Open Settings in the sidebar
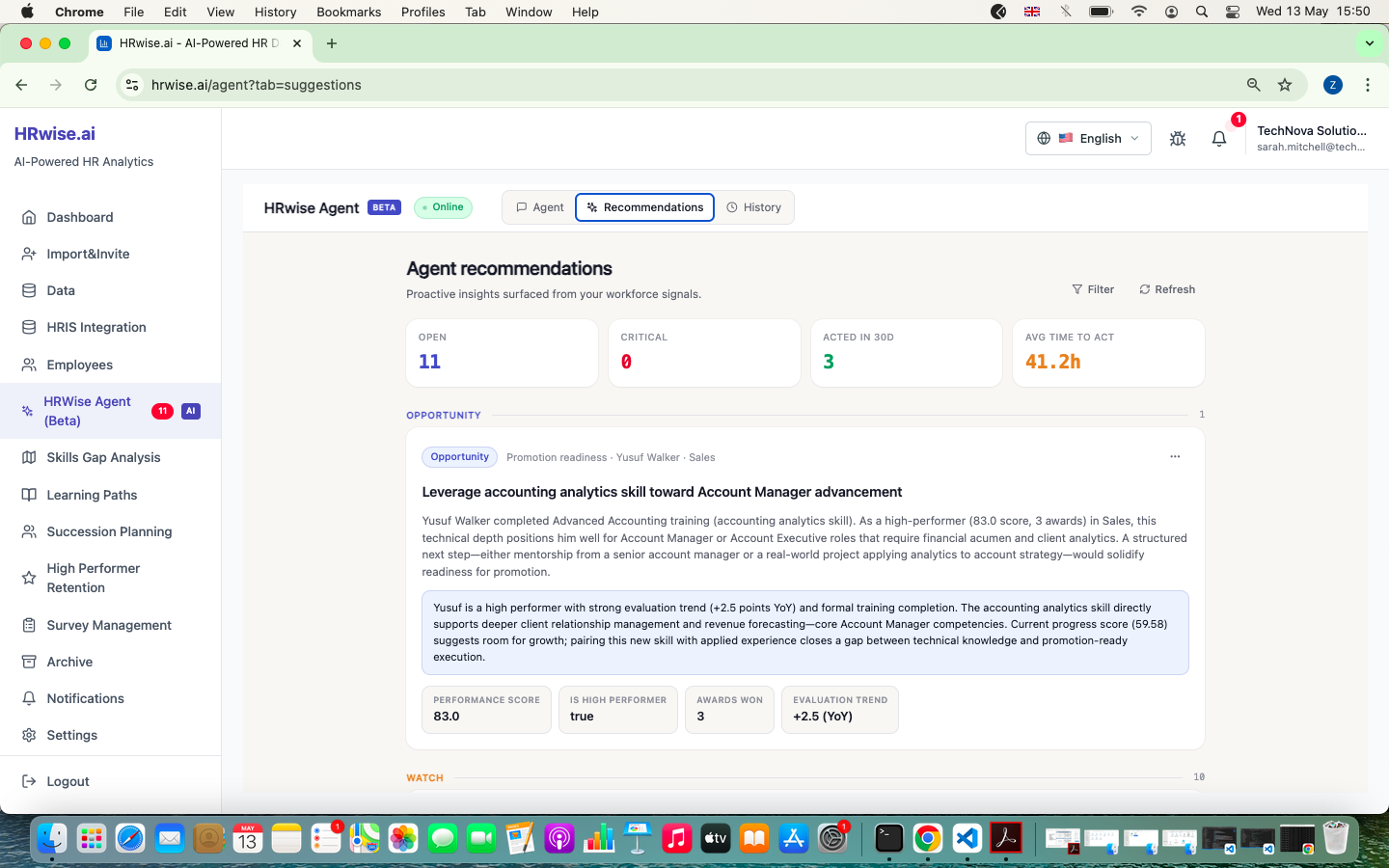 pyautogui.click(x=110, y=735)
